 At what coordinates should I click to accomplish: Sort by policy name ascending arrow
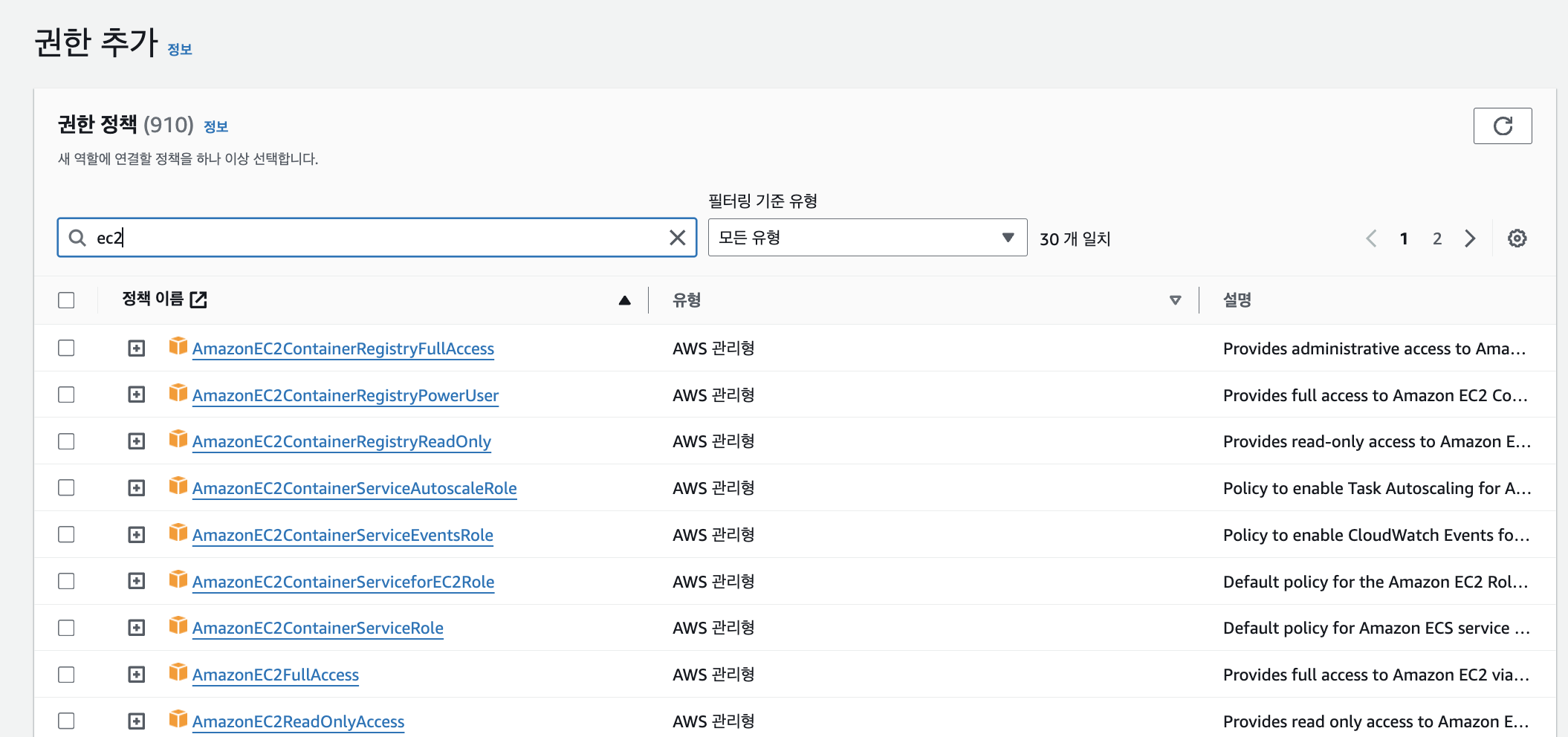624,300
